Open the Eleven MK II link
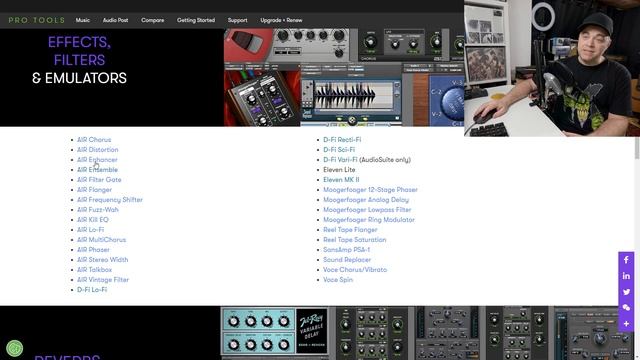Viewport: 640px width, 360px height. (x=341, y=180)
